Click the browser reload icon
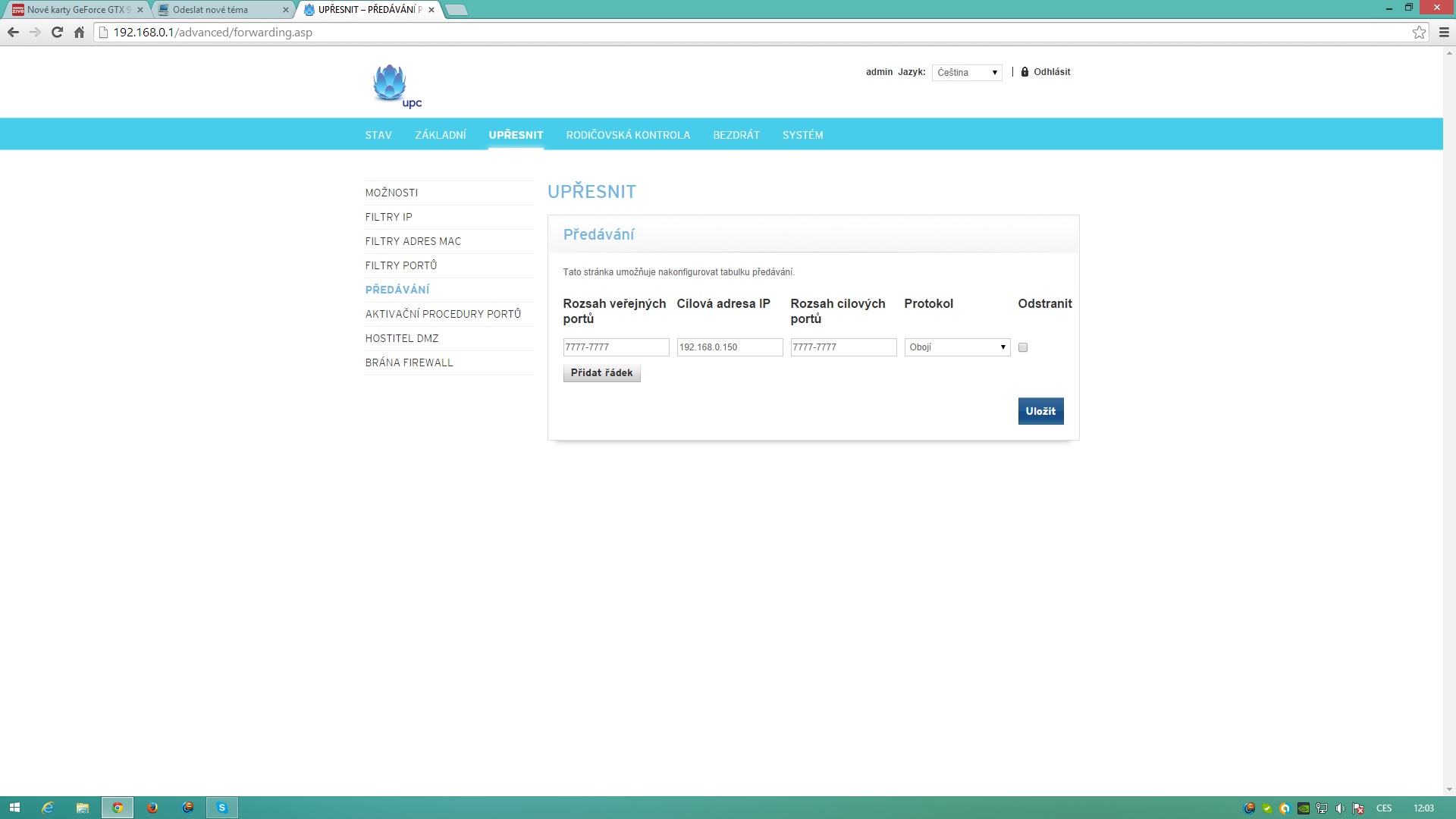The width and height of the screenshot is (1456, 819). (x=57, y=33)
